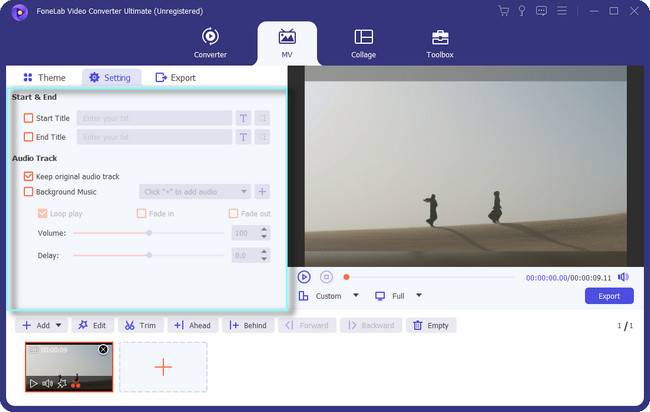Click the Backward button

[371, 325]
